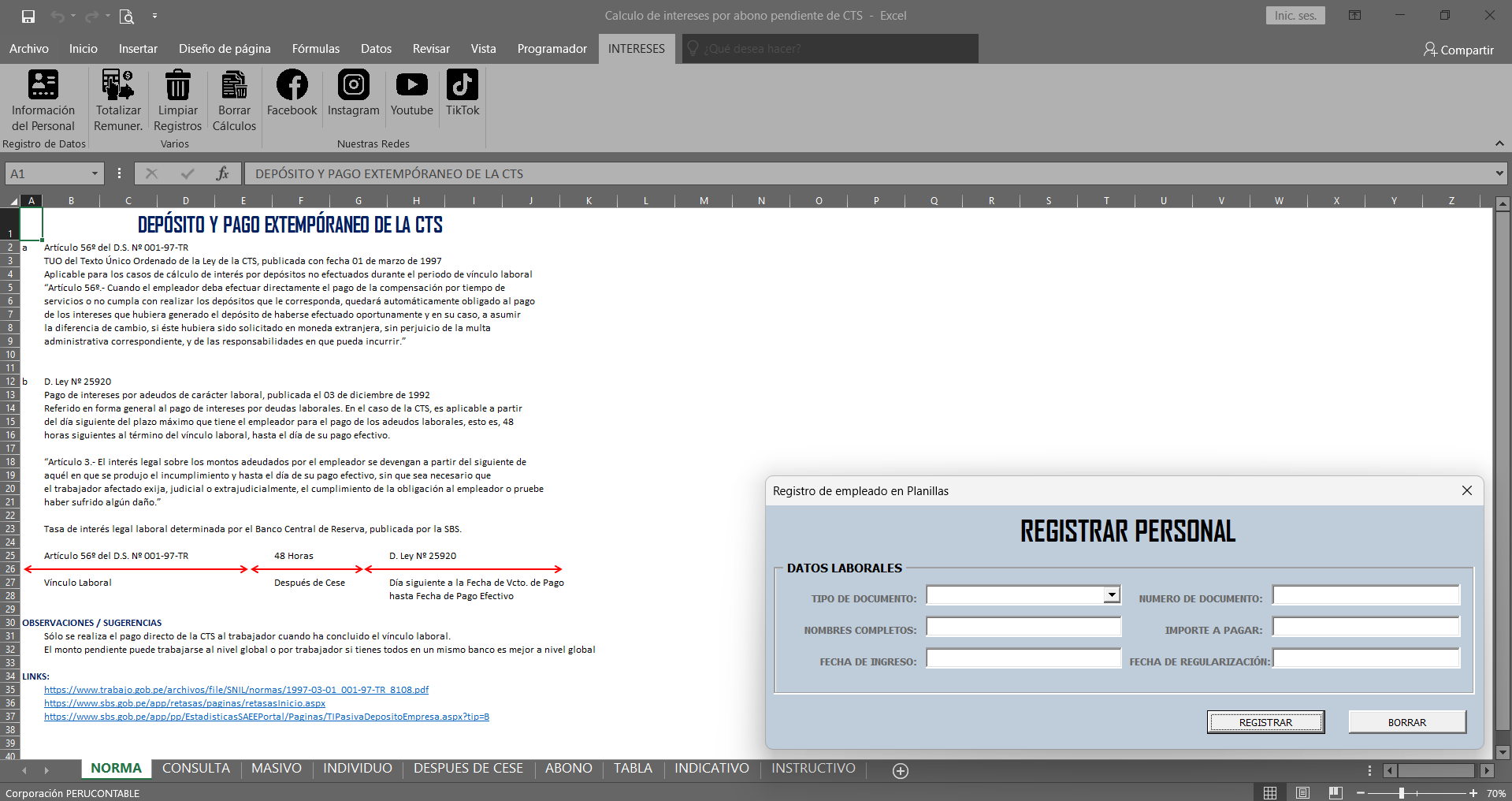
Task: Open the Youtube link icon
Action: pyautogui.click(x=411, y=85)
